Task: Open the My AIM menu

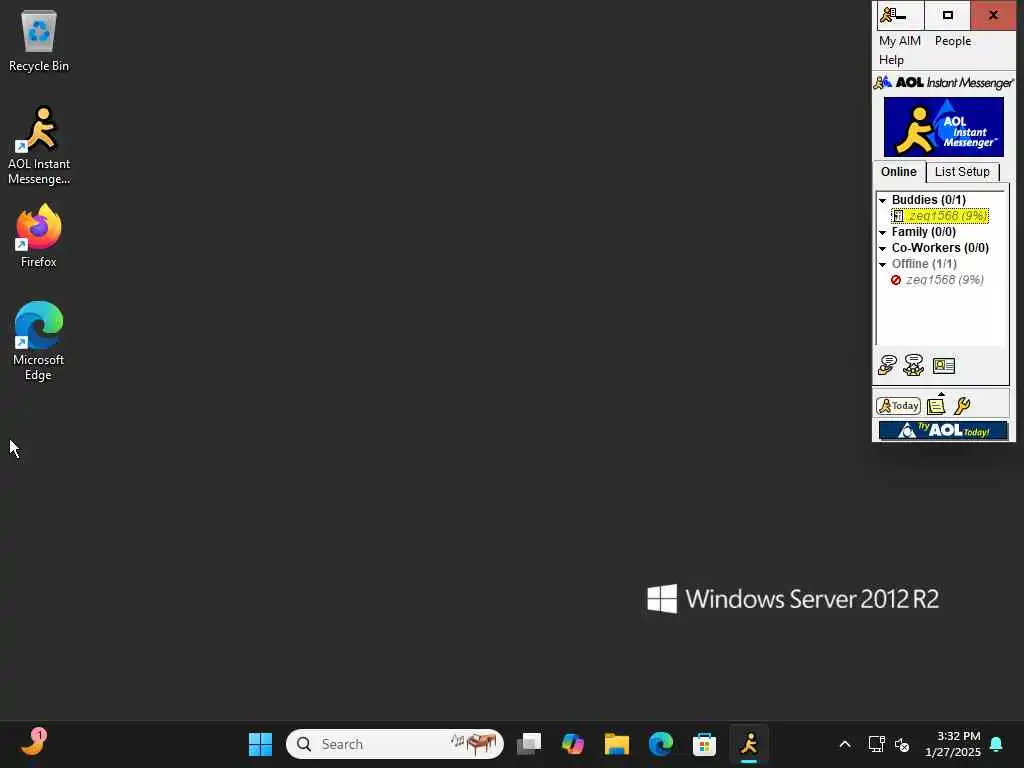Action: tap(899, 40)
